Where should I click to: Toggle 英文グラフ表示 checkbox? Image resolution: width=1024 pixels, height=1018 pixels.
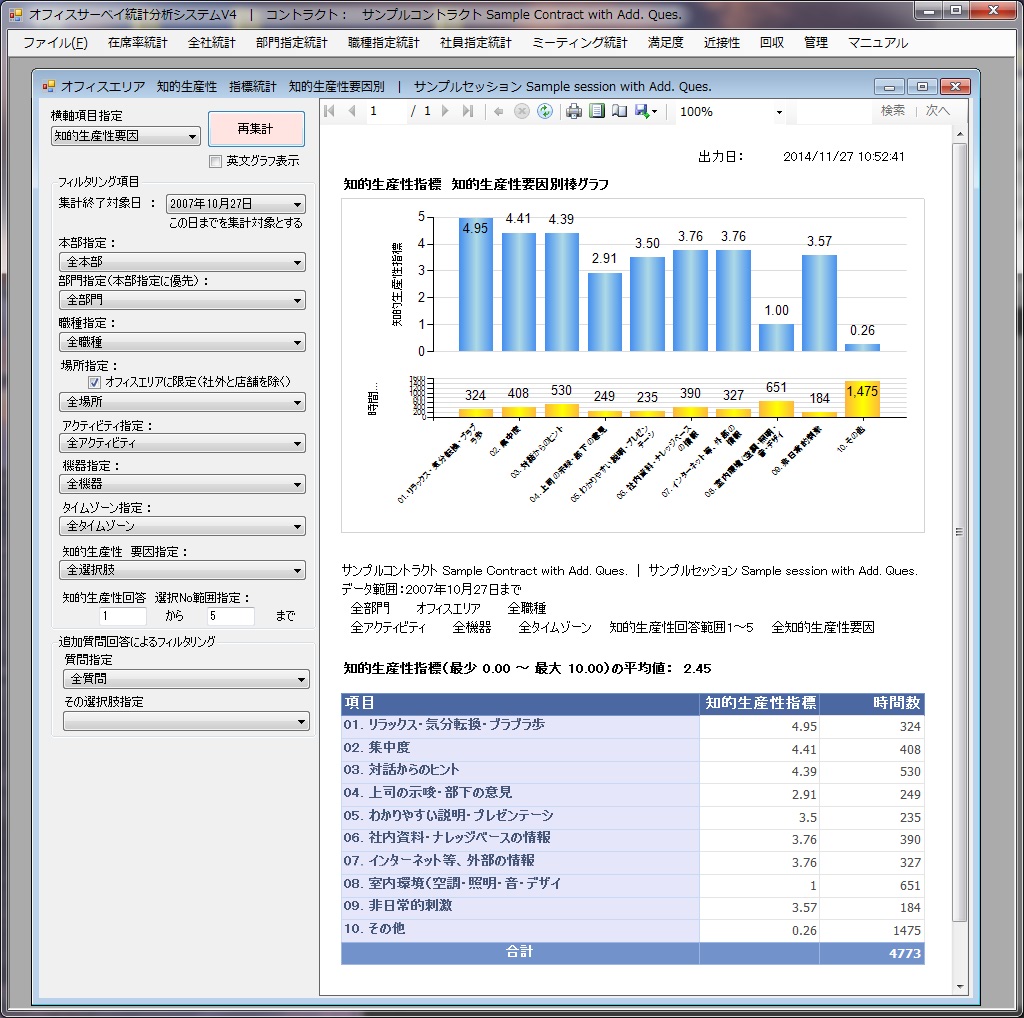coord(216,161)
